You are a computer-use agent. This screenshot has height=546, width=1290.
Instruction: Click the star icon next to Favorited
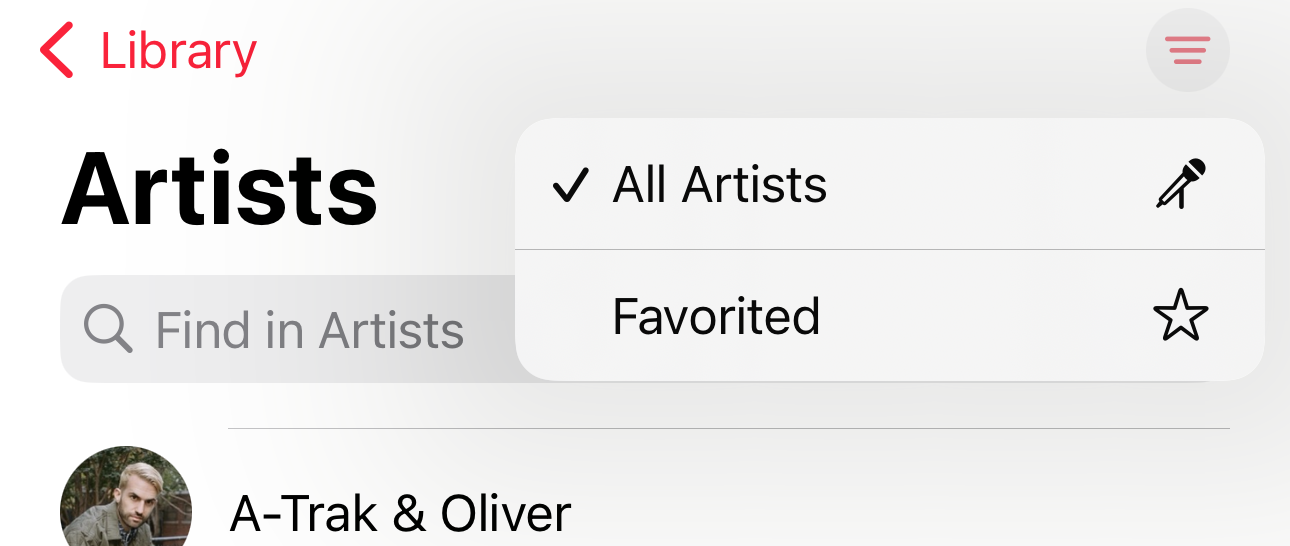1181,316
